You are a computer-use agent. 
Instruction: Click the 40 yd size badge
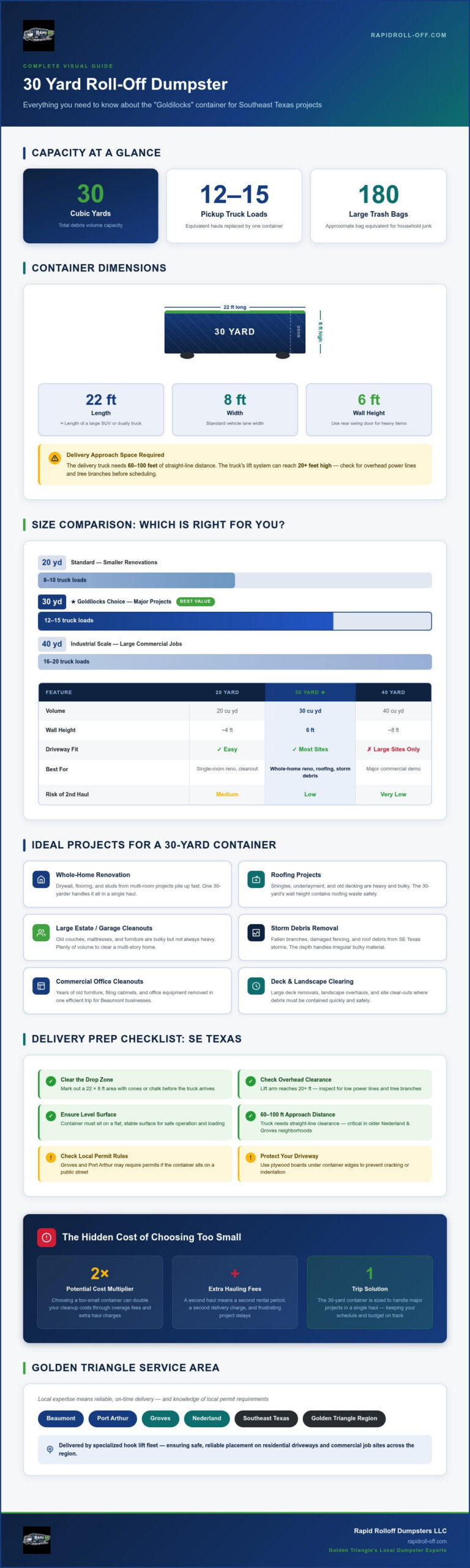52,644
